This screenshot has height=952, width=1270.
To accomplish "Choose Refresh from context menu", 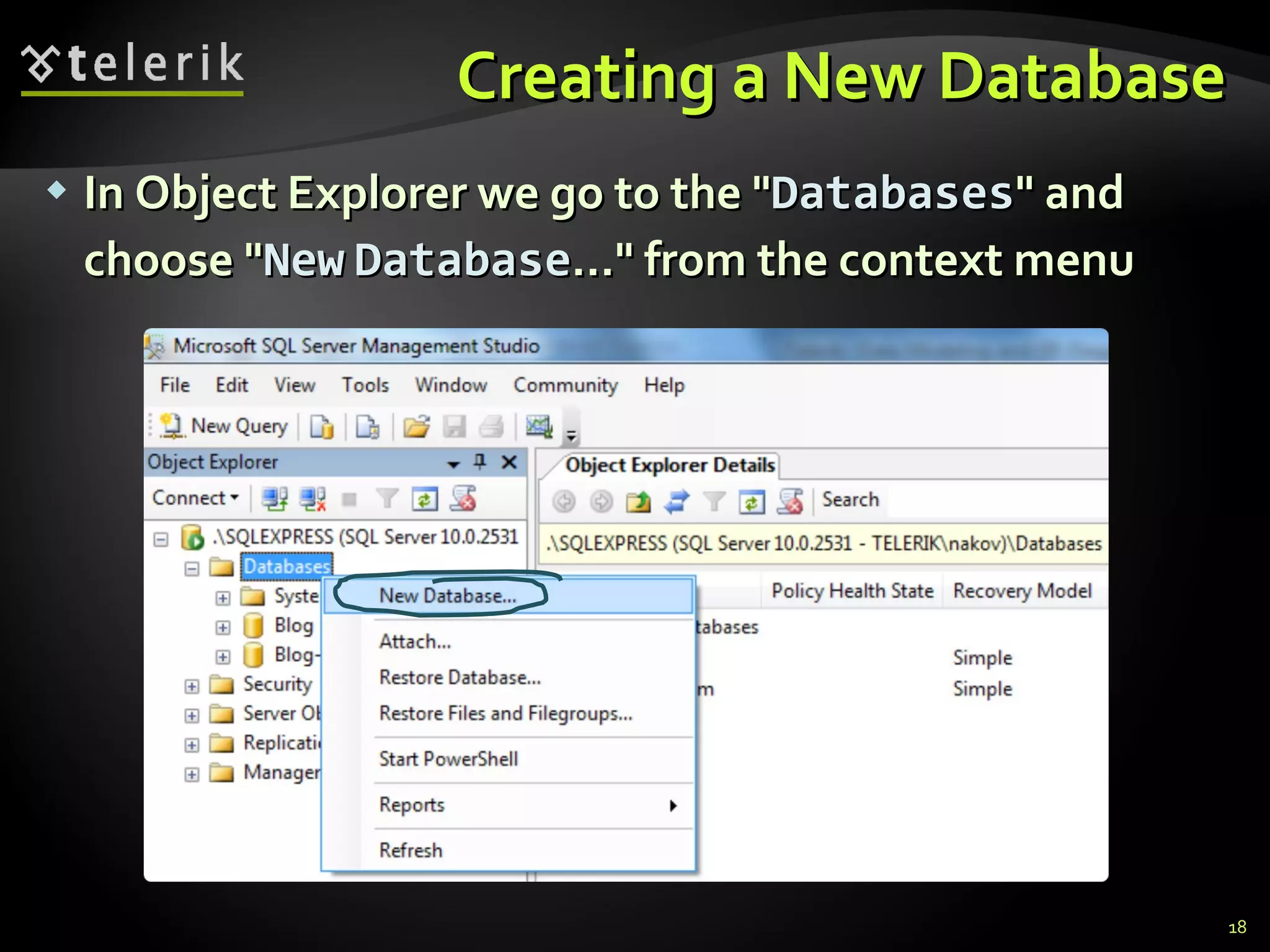I will pos(508,850).
